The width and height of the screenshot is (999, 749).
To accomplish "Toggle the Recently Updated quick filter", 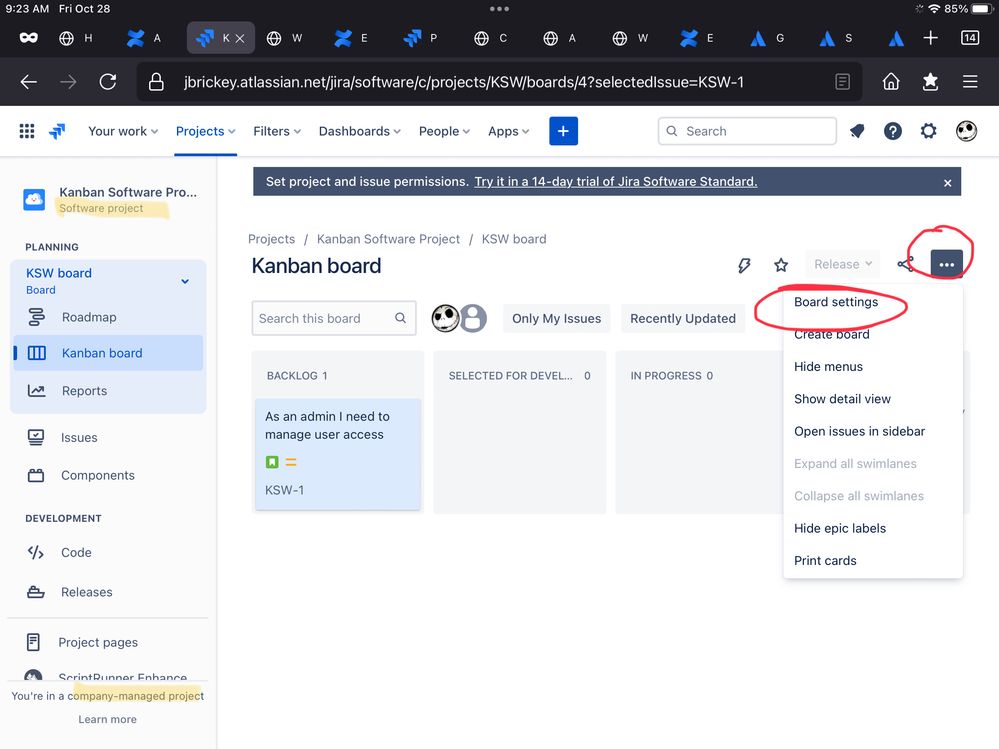I will pos(682,318).
